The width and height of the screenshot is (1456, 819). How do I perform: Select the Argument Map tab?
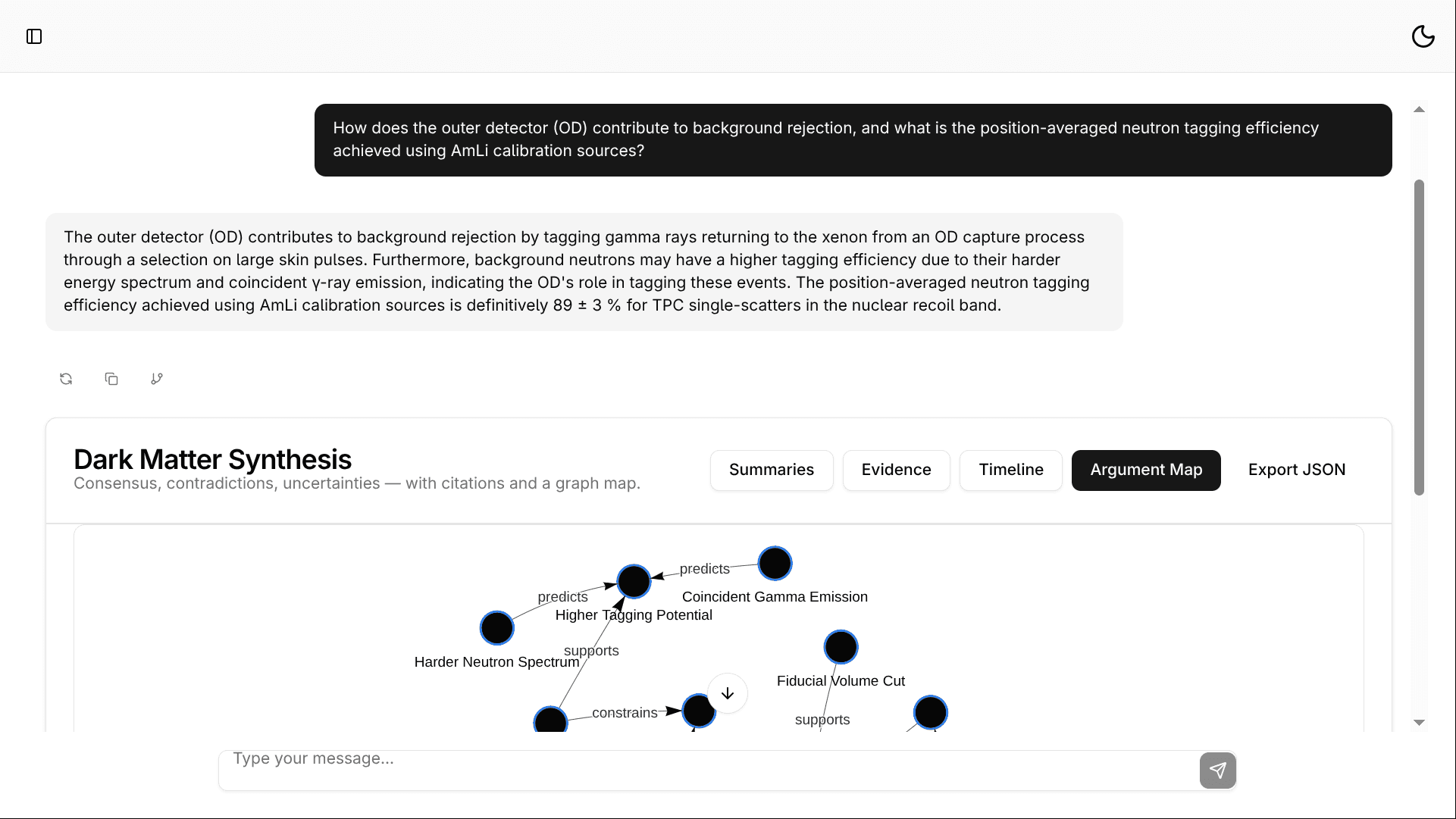1145,470
